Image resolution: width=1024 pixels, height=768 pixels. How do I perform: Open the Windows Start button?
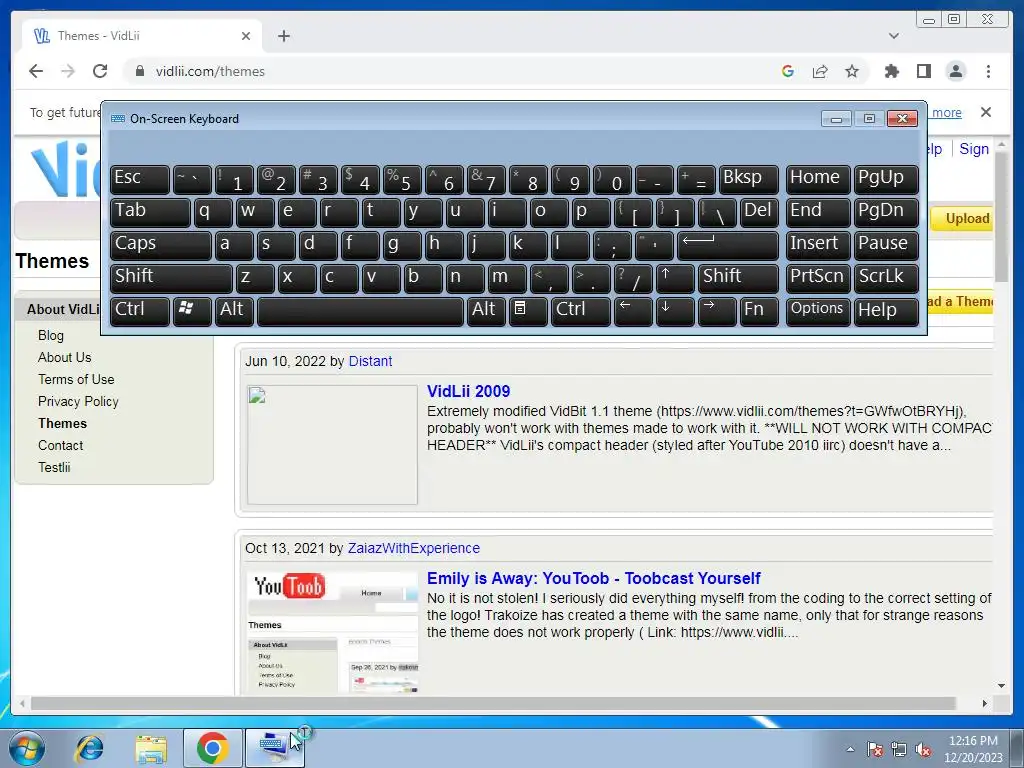coord(27,748)
